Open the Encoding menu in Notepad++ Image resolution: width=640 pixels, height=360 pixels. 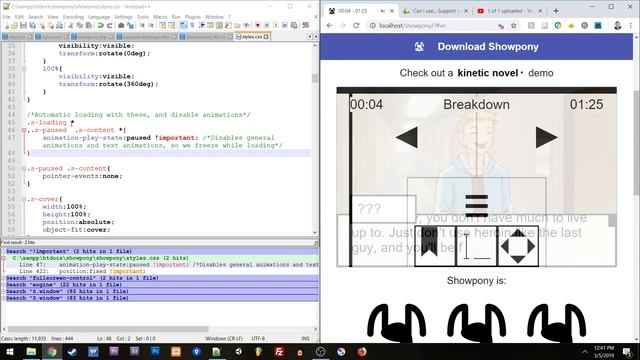[x=73, y=17]
